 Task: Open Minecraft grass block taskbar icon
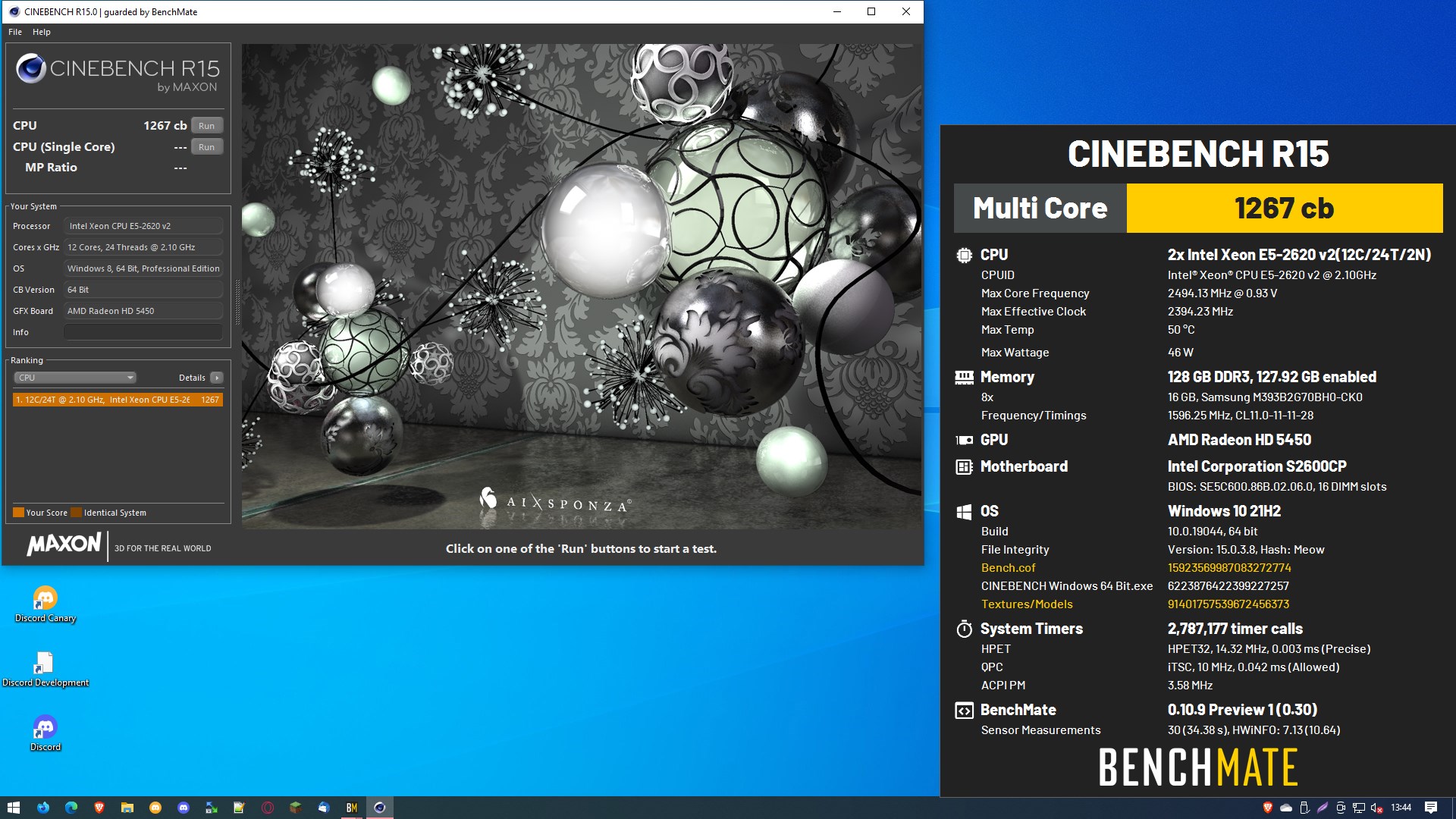click(296, 808)
